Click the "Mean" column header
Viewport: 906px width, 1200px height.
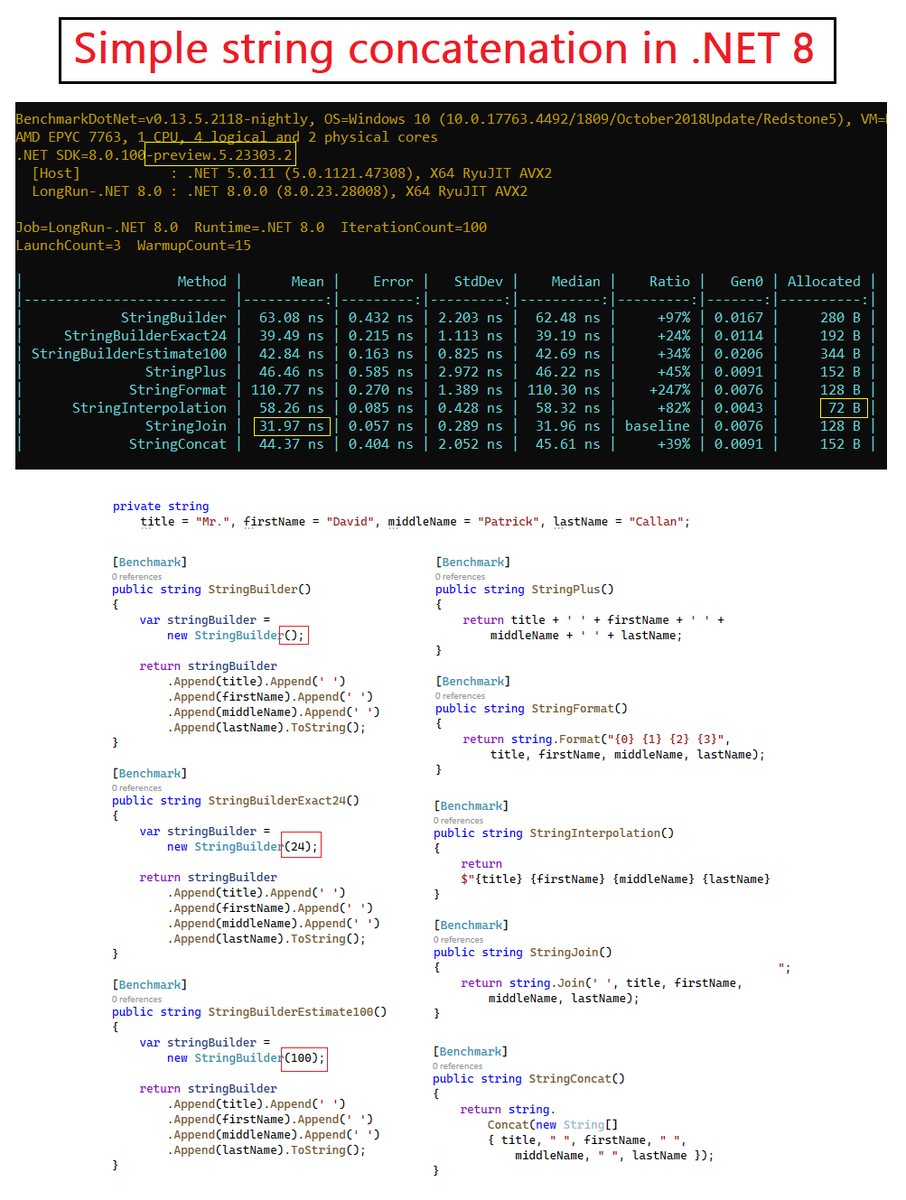307,281
